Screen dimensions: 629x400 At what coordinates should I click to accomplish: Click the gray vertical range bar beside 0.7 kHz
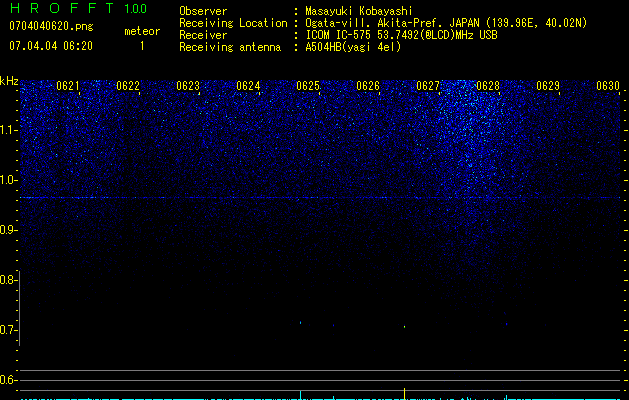tap(19, 308)
